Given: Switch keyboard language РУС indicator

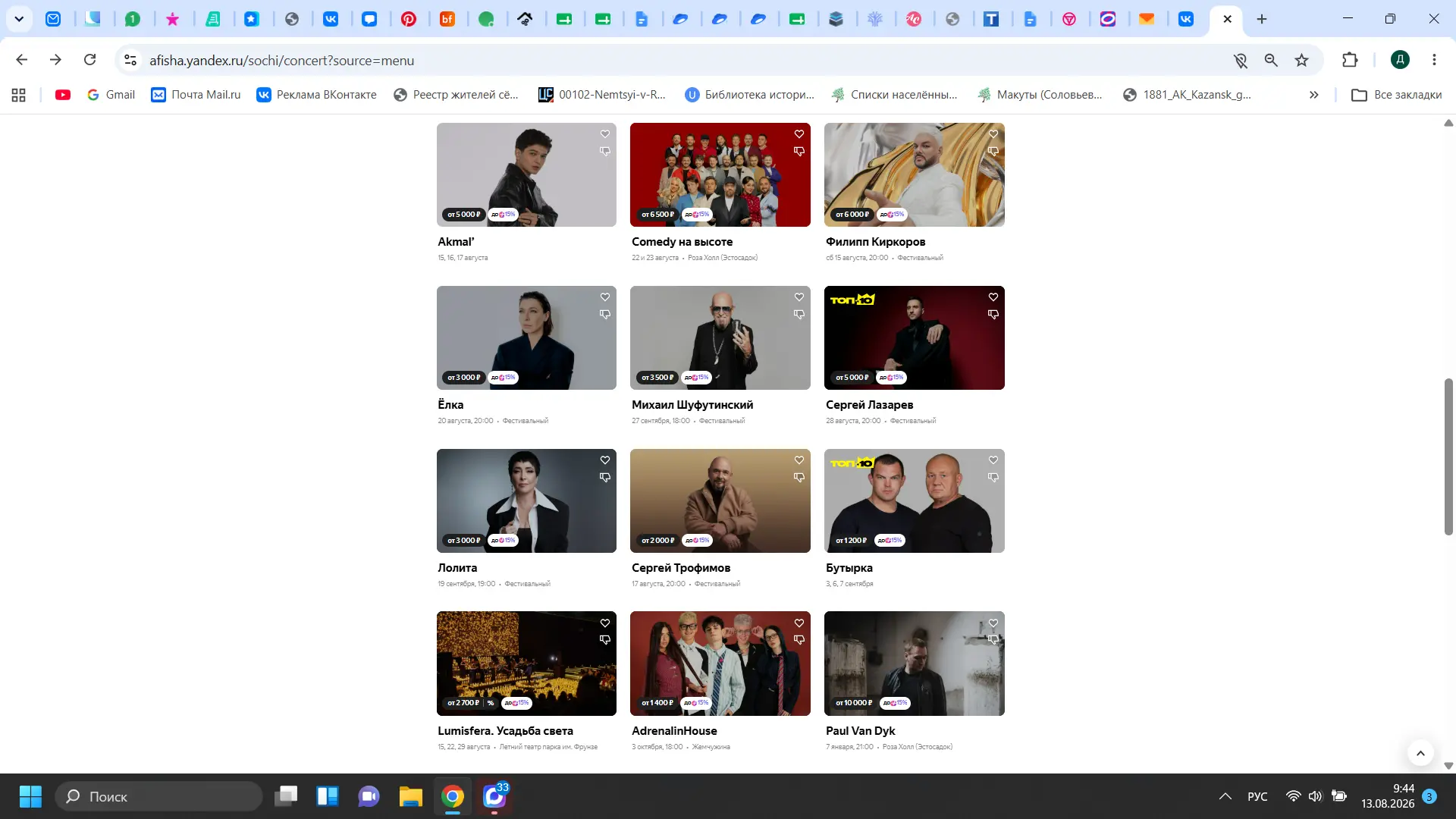Looking at the screenshot, I should pos(1257,796).
